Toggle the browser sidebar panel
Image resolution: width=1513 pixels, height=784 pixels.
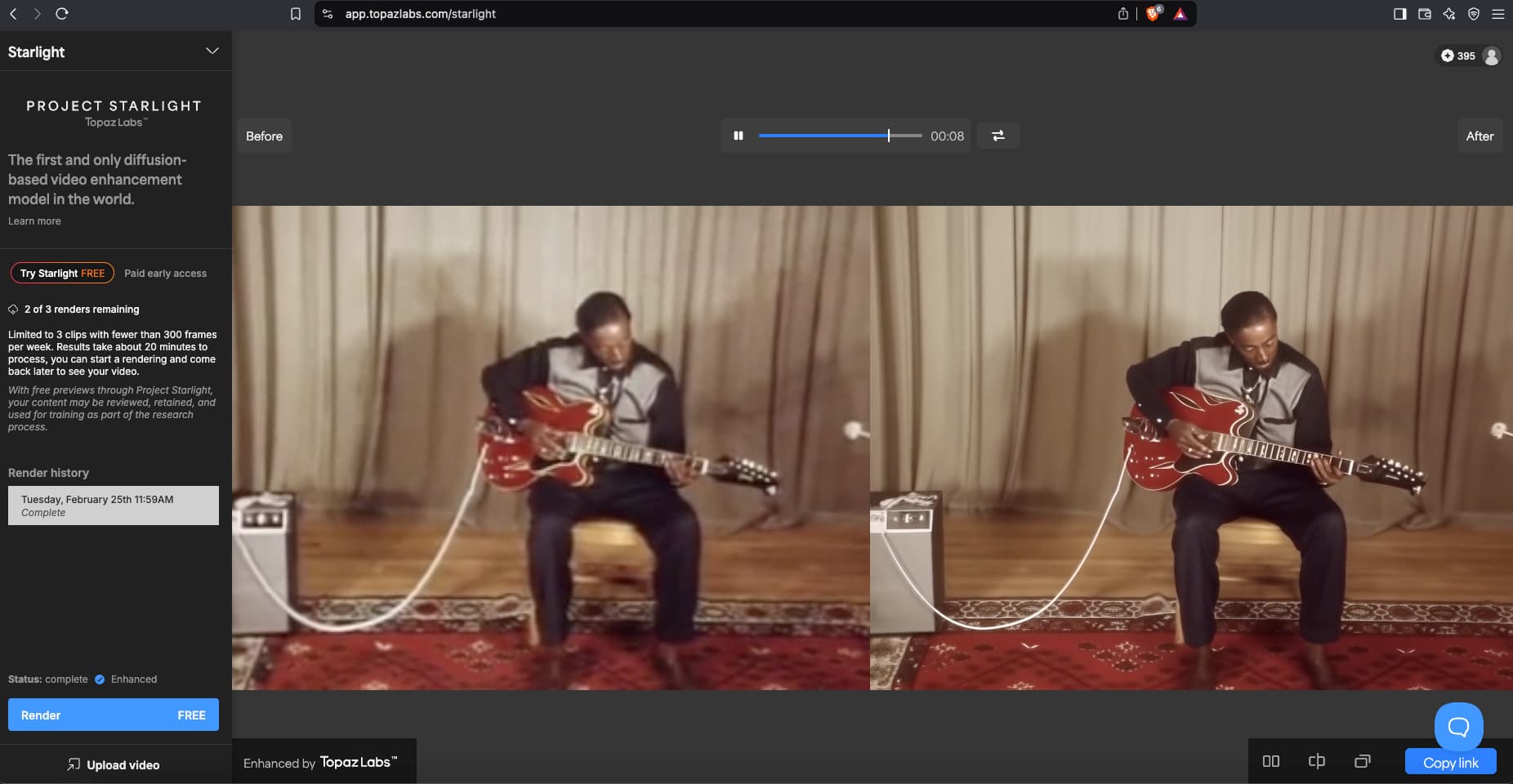point(1399,14)
